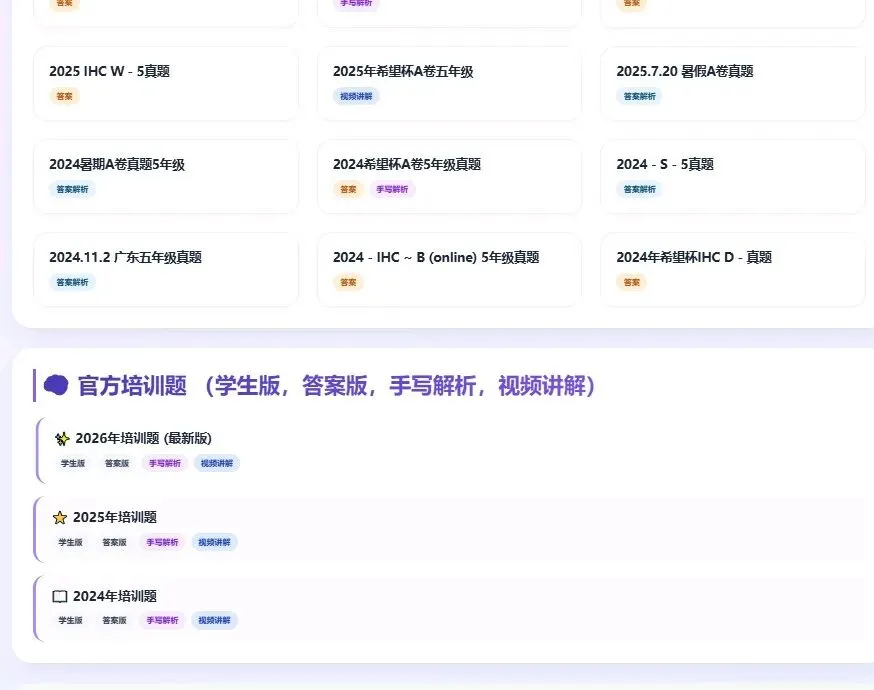Click the book icon beside 2024年培训题

point(60,597)
